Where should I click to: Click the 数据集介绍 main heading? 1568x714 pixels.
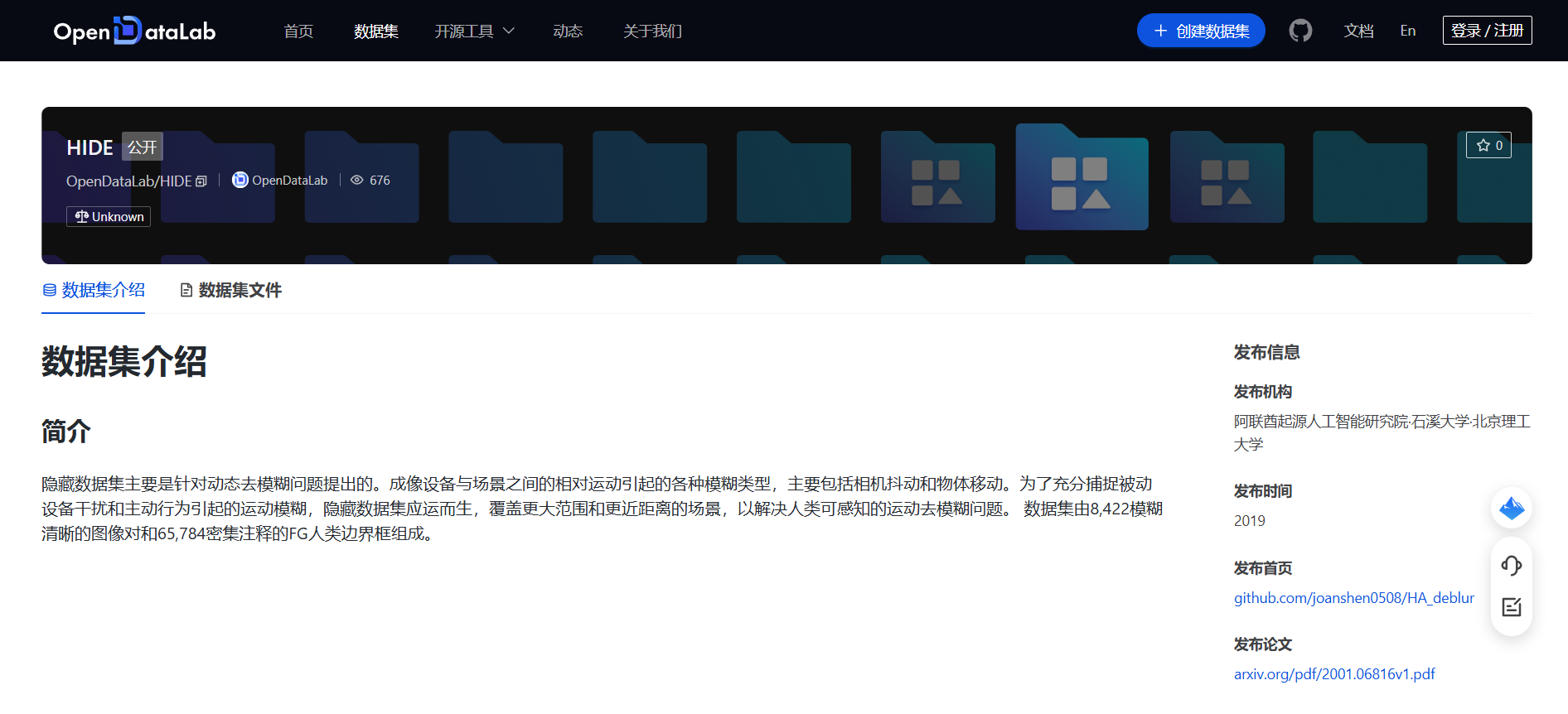[x=124, y=361]
